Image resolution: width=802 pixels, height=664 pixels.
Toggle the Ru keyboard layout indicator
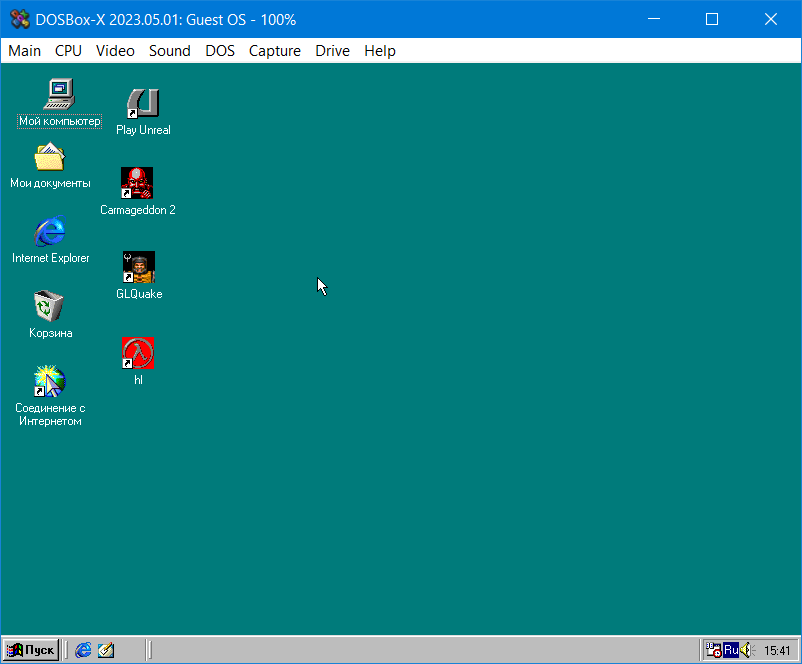point(729,649)
